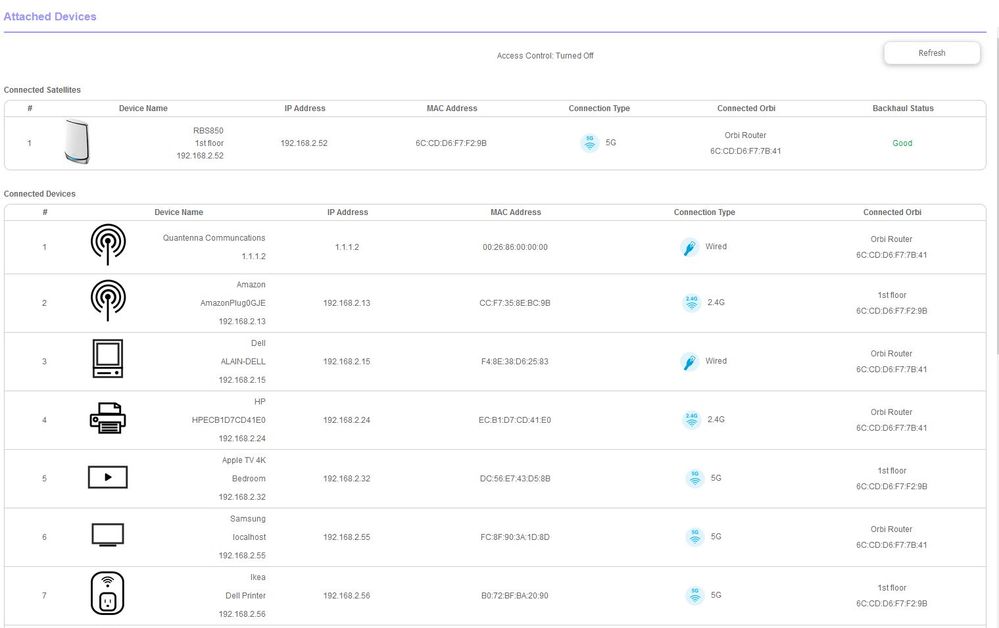The width and height of the screenshot is (999, 628).
Task: Click the satellite's 5G connection icon
Action: click(590, 143)
